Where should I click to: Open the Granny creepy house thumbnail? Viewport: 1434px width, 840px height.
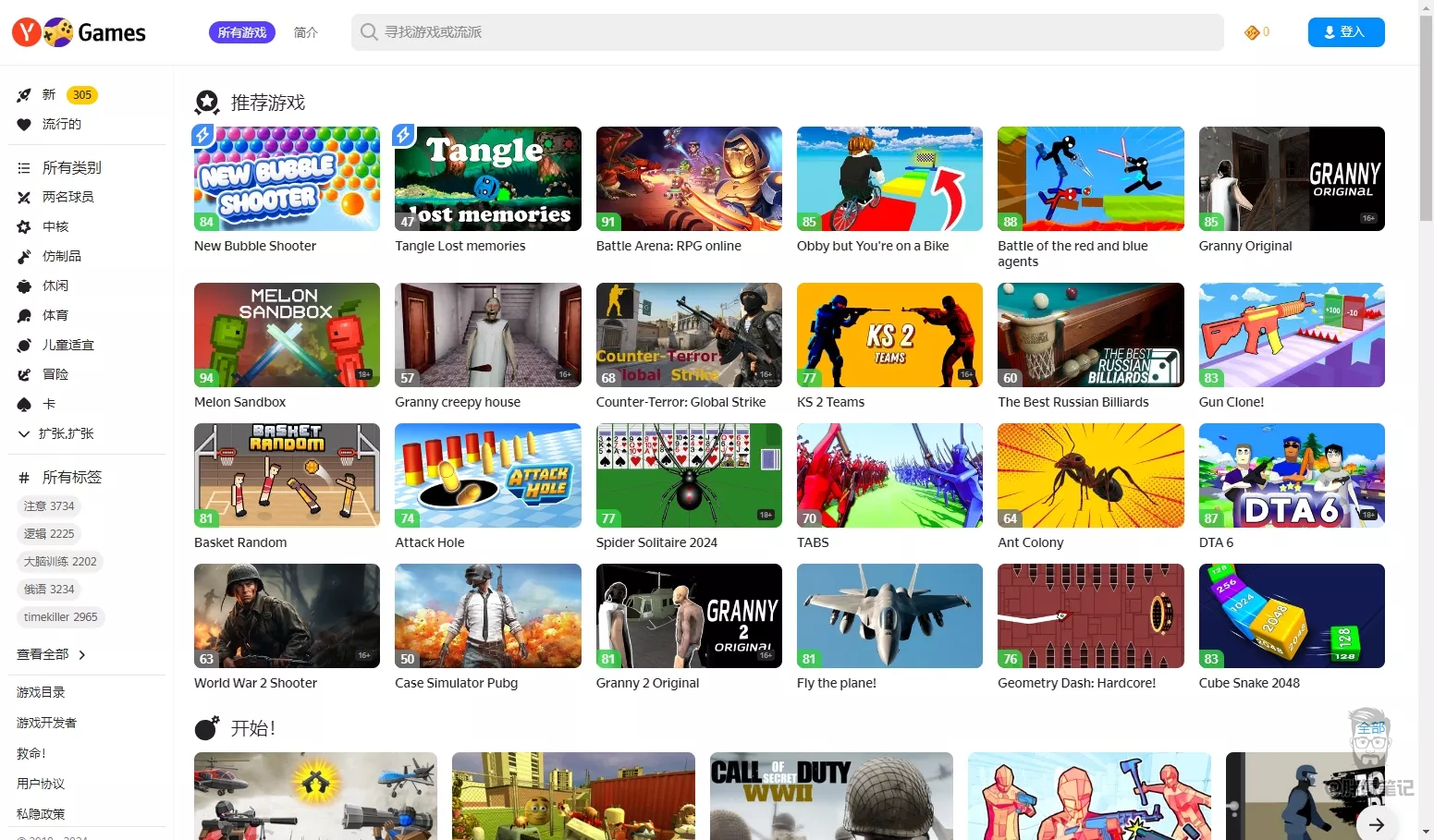[488, 335]
